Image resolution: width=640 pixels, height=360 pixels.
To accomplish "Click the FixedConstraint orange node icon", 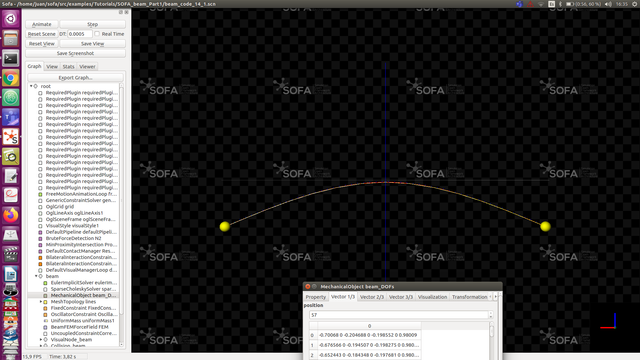I will (45, 308).
